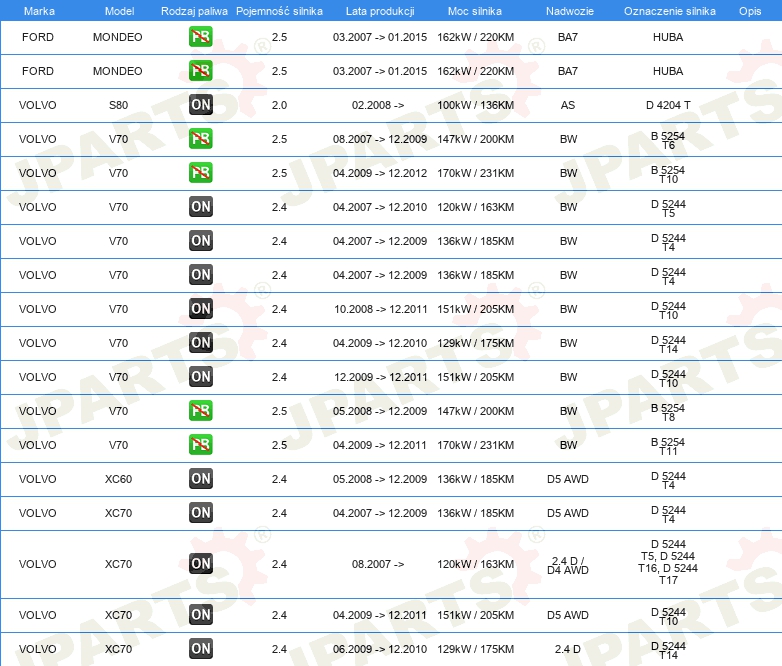Click 129kW / 175KM in the XC70 row
The height and width of the screenshot is (666, 782).
tap(475, 649)
